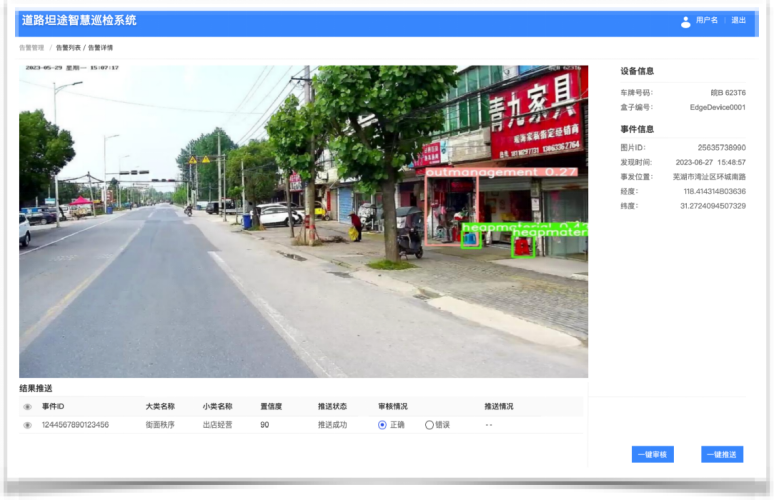Screen dimensions: 774x500
Task: Click the 街面秩序 category cell
Action: click(160, 425)
